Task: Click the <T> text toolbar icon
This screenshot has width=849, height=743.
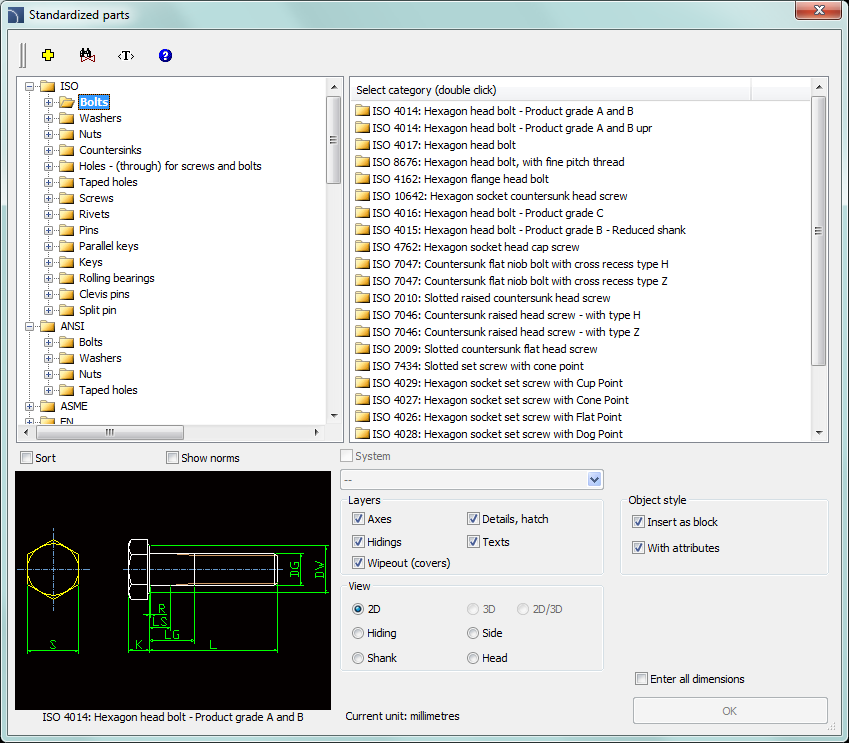Action: (126, 55)
